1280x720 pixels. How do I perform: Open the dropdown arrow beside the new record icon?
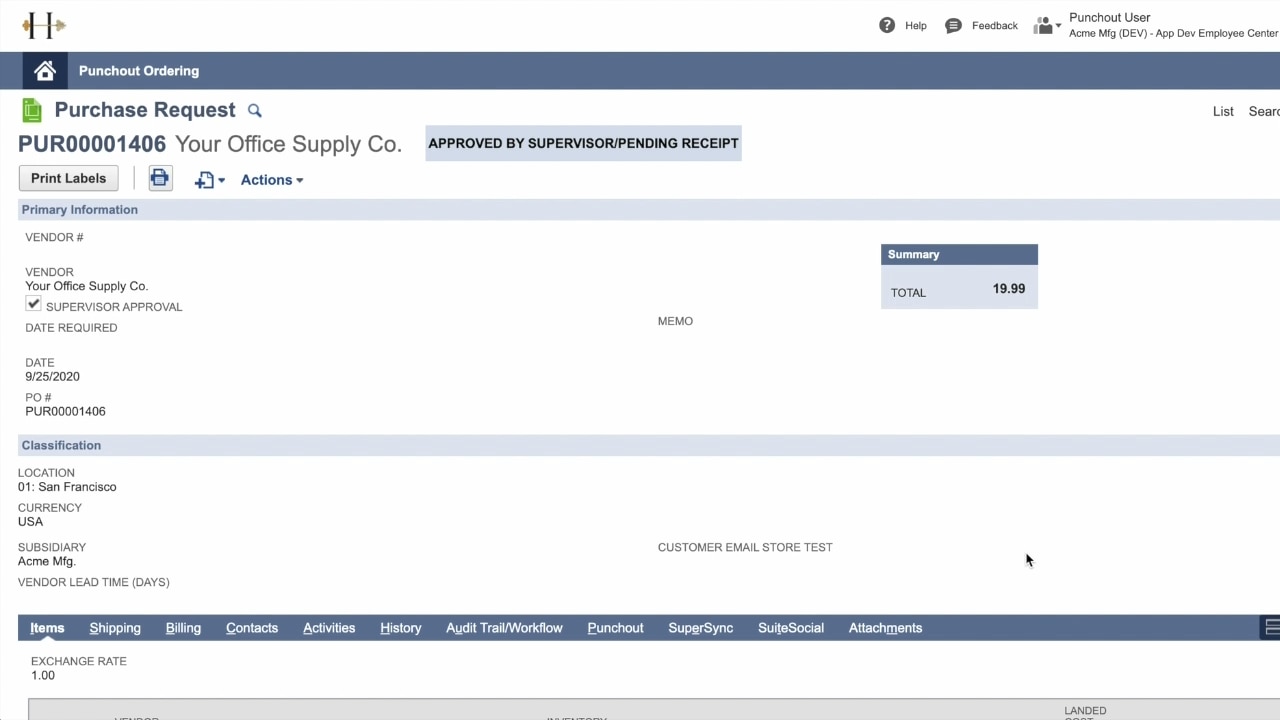pos(221,180)
